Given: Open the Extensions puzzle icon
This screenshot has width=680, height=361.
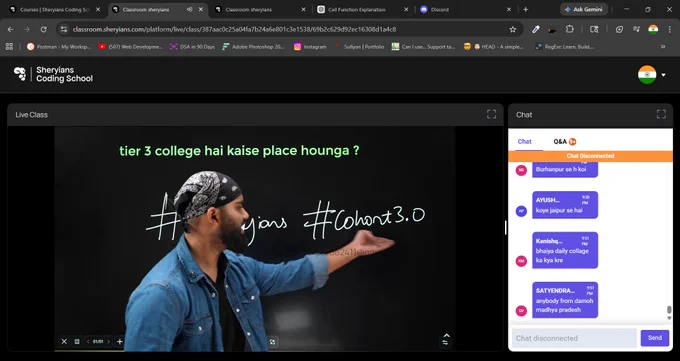Looking at the screenshot, I should 569,30.
